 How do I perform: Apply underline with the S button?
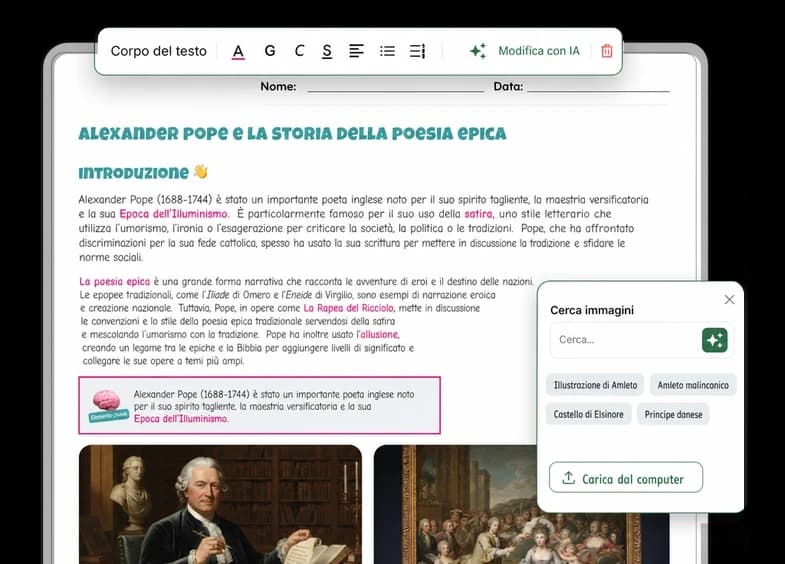click(327, 51)
